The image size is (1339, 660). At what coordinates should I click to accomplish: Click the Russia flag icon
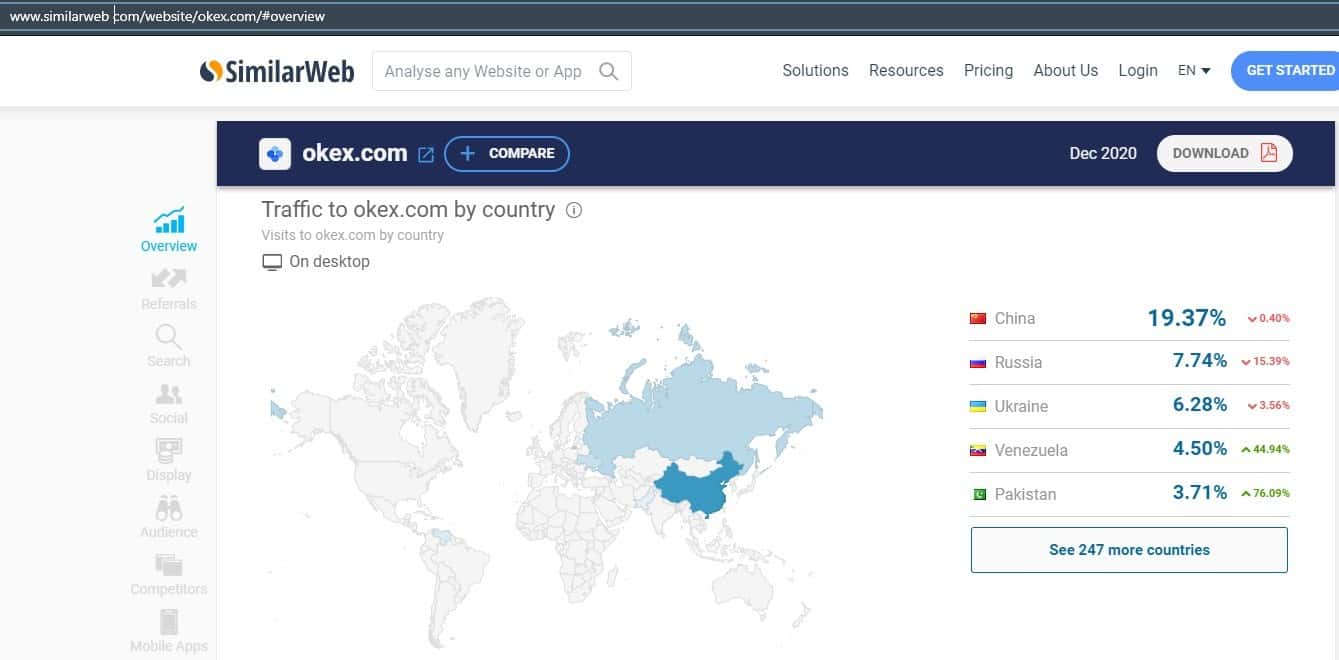[x=978, y=362]
